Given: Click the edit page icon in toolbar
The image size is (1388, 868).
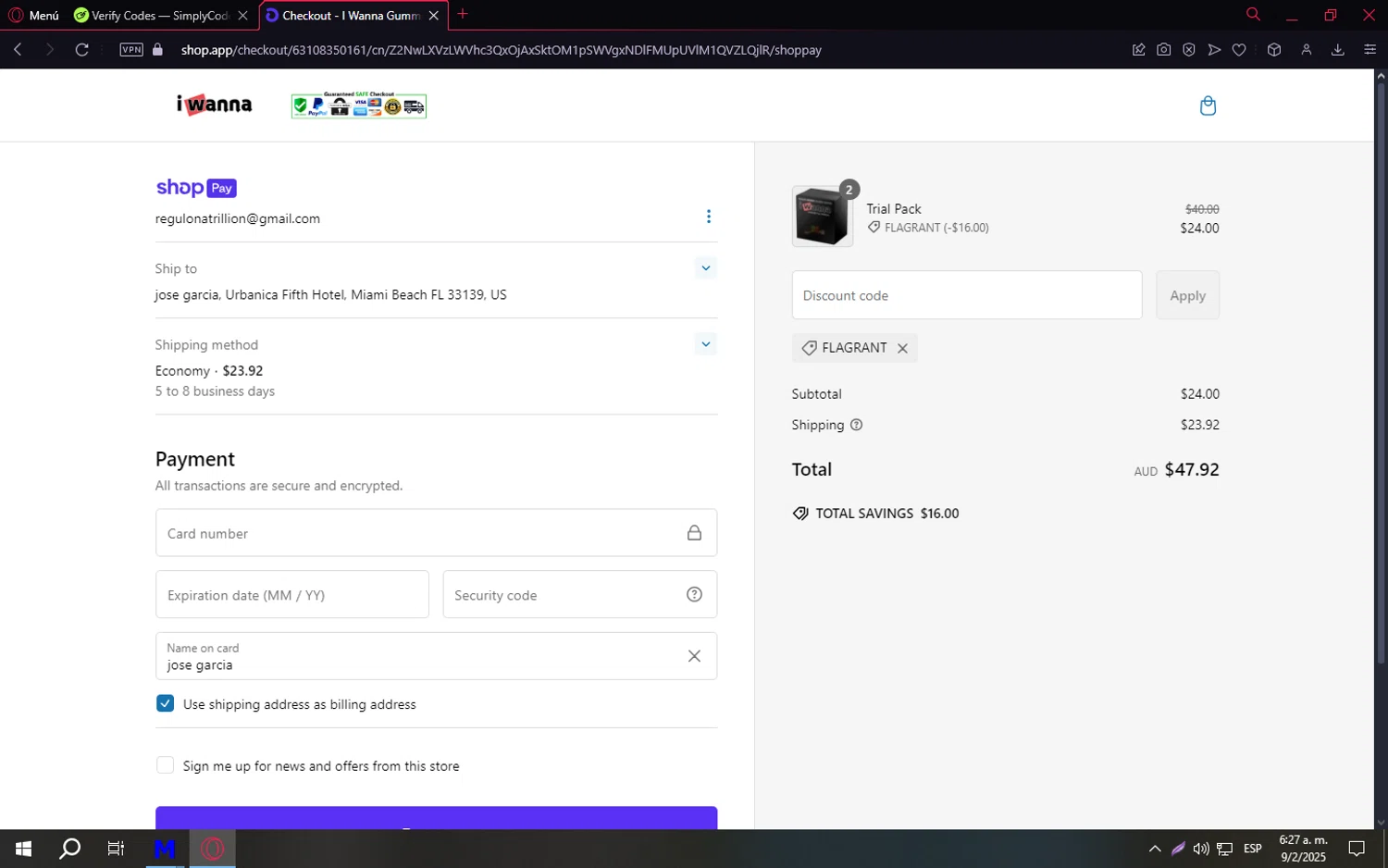Looking at the screenshot, I should click(1139, 50).
